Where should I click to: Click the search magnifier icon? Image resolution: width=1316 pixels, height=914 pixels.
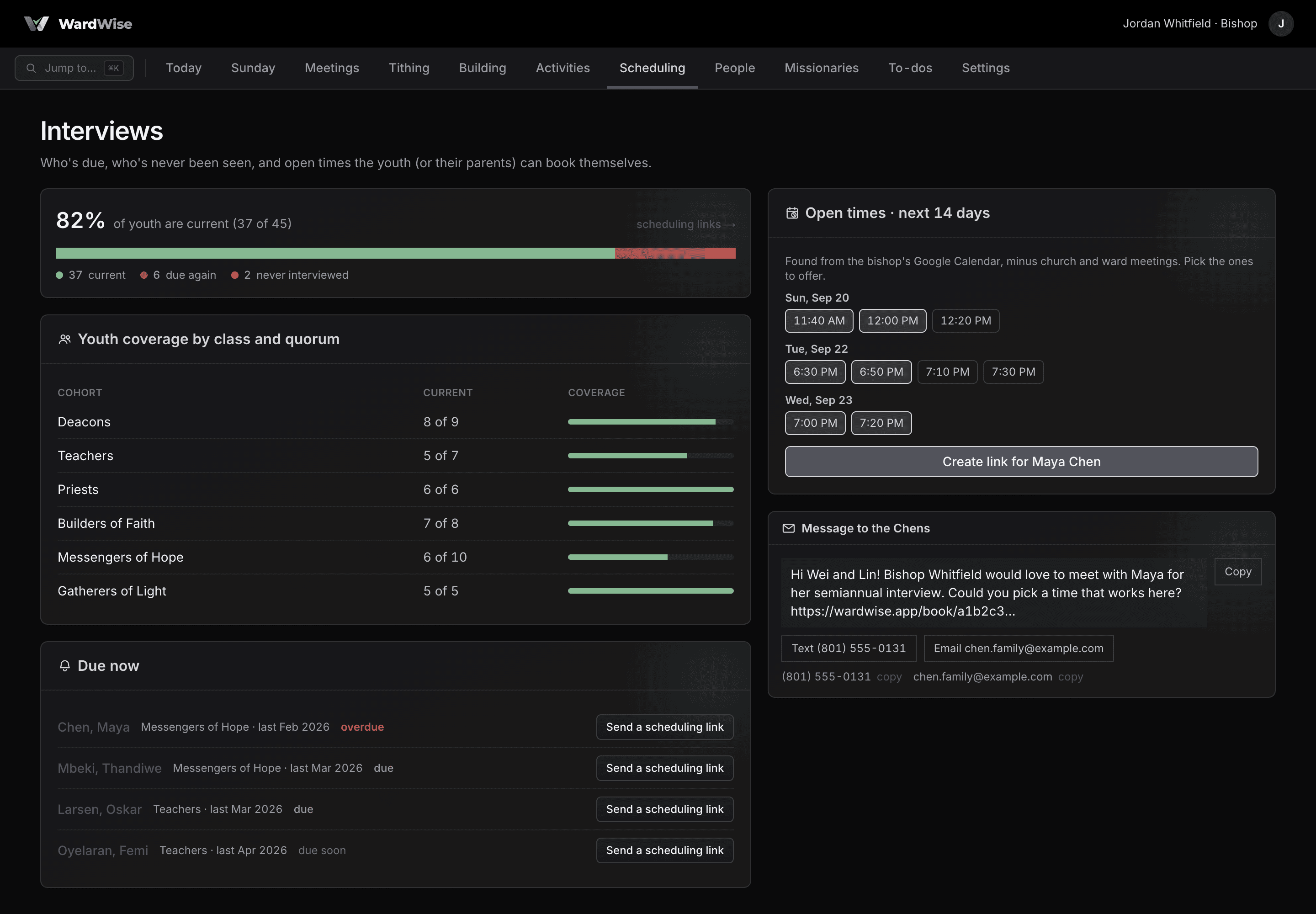click(31, 68)
